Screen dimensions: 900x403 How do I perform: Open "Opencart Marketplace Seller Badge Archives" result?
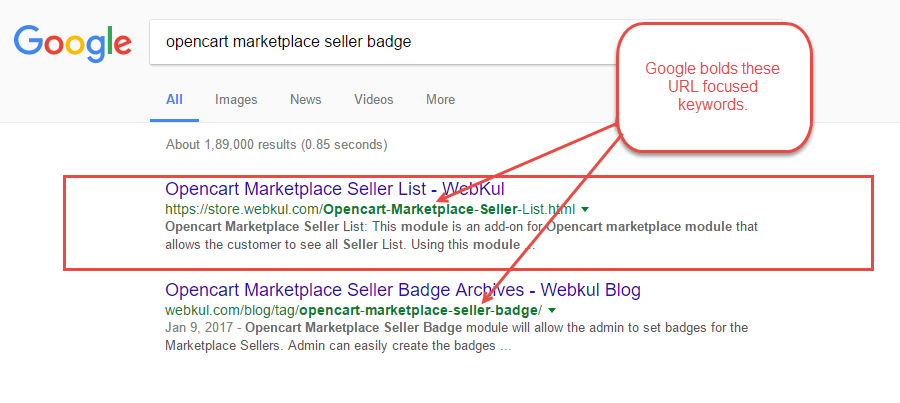coord(402,290)
